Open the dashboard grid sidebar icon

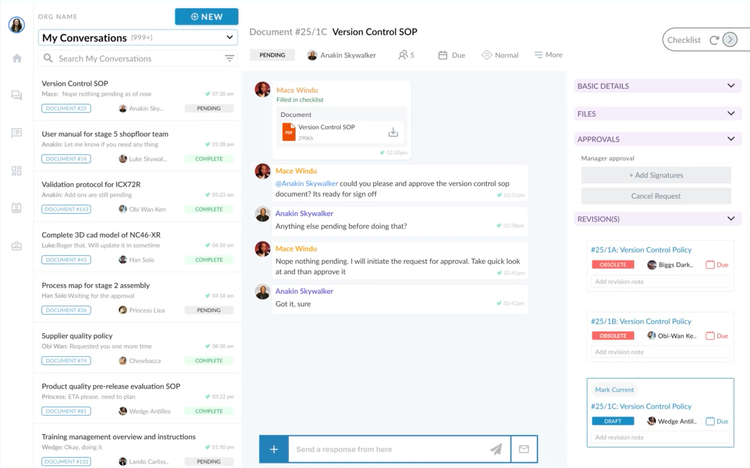(x=17, y=170)
